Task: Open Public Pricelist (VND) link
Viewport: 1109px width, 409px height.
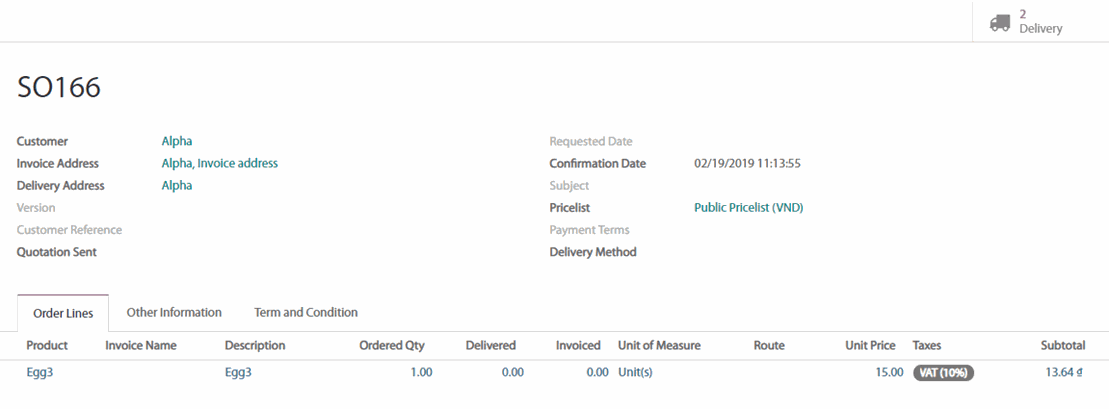Action: pos(749,208)
